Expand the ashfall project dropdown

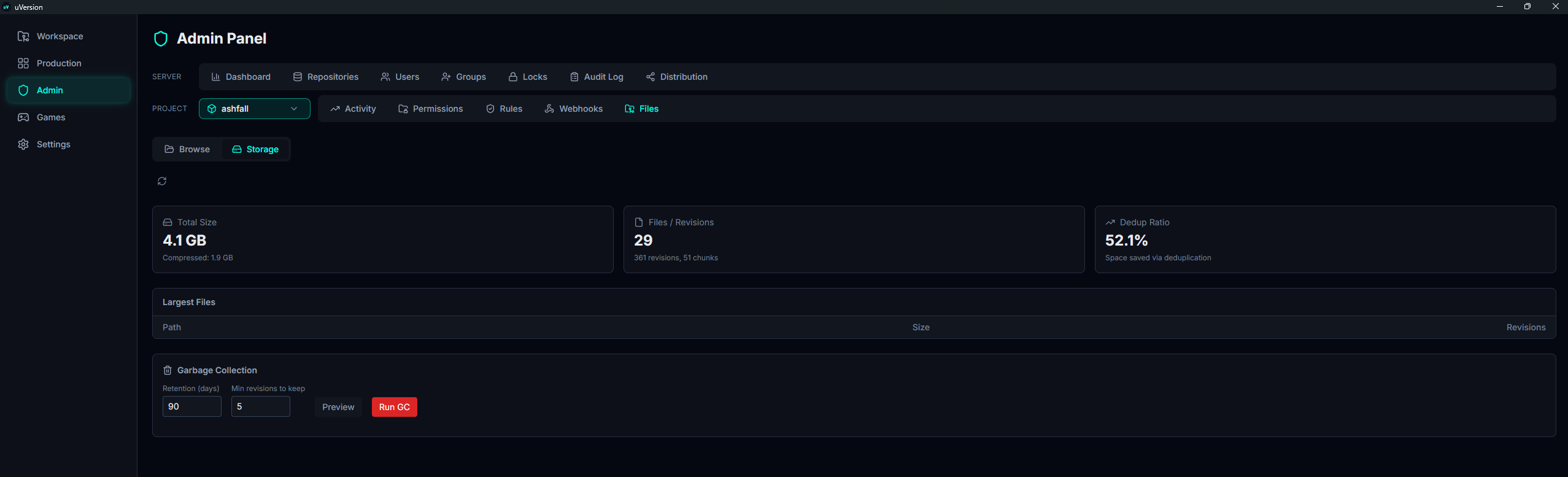(255, 109)
